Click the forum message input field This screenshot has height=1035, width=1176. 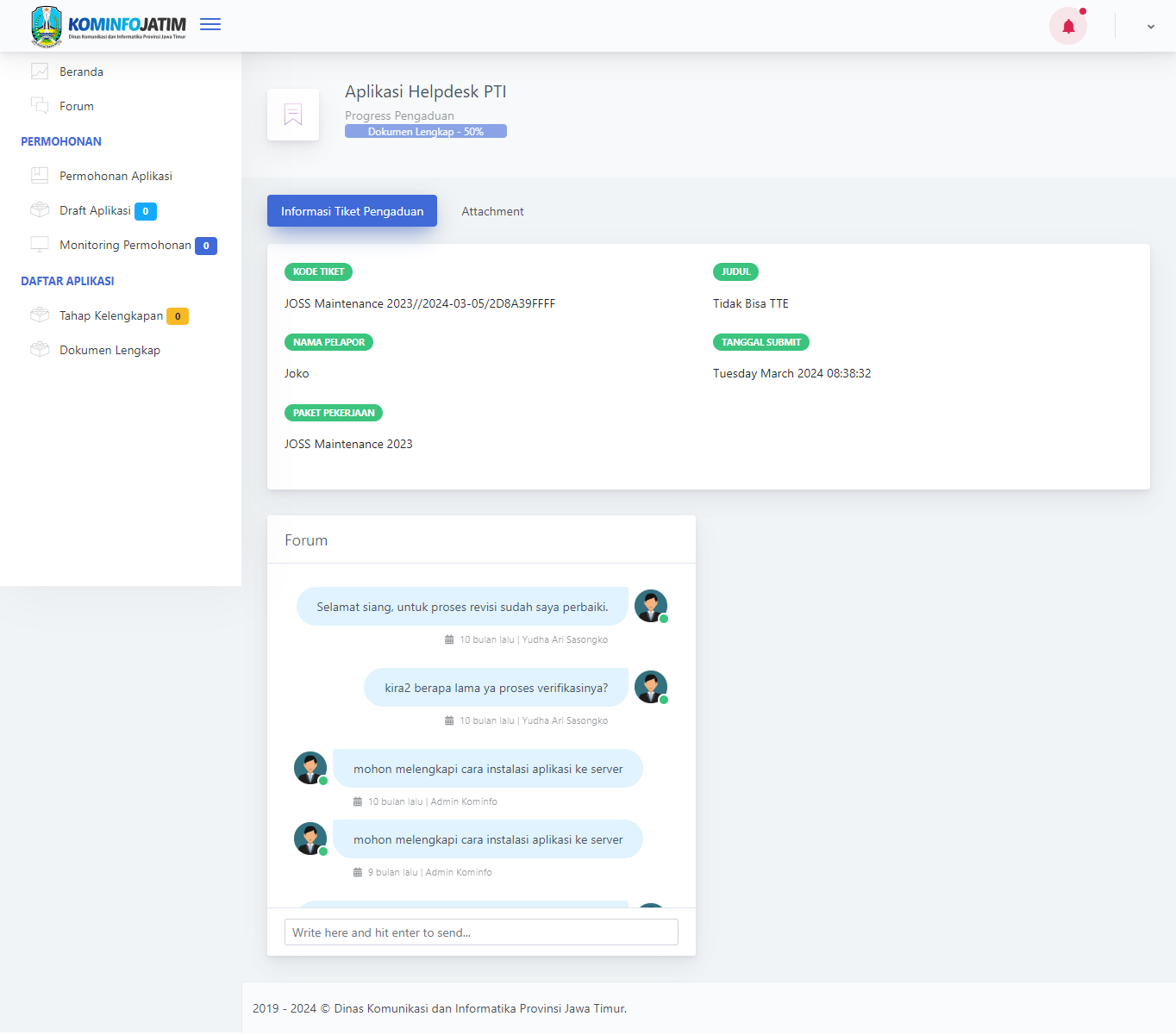(481, 932)
